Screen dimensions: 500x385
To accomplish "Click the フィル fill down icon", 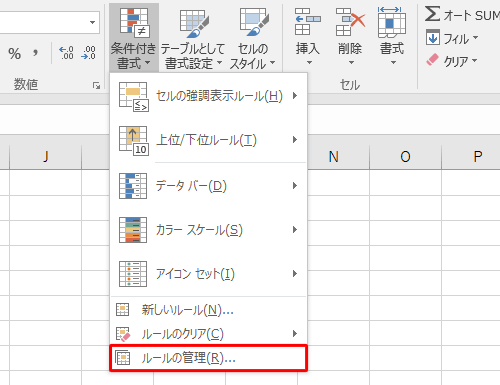I will (433, 38).
